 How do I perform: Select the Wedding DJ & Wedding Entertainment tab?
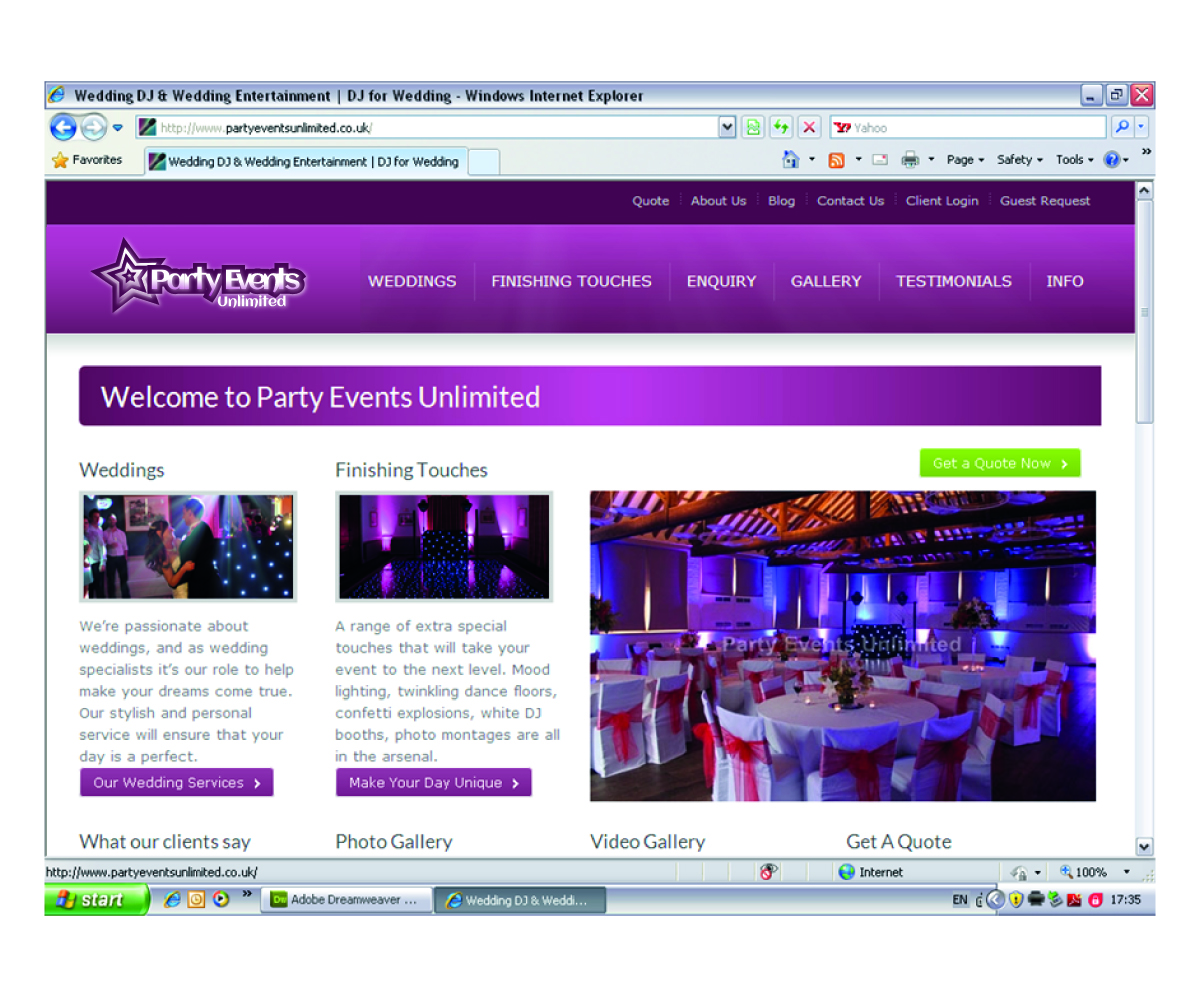[305, 162]
